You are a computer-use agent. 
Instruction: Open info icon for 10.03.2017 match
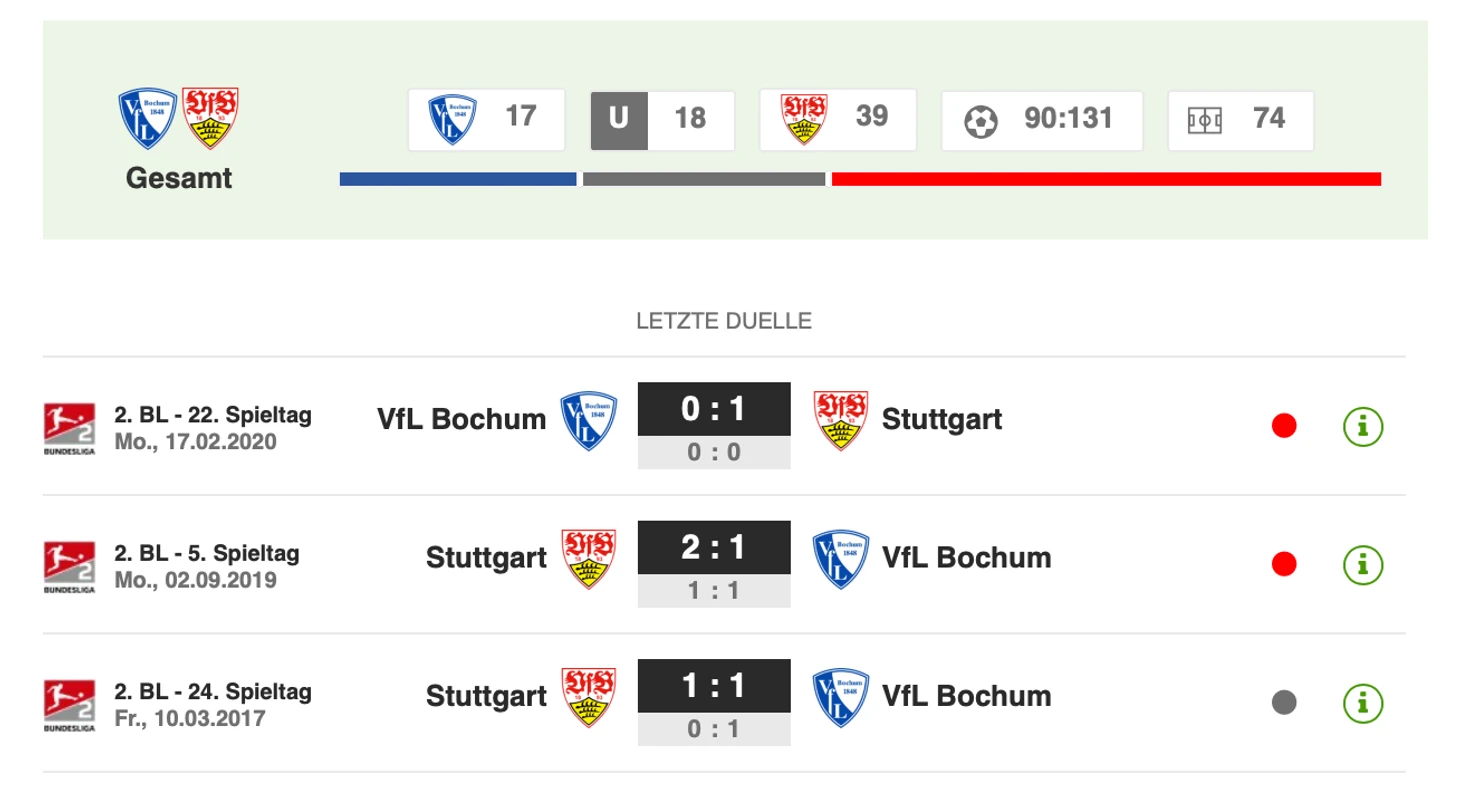(1362, 703)
